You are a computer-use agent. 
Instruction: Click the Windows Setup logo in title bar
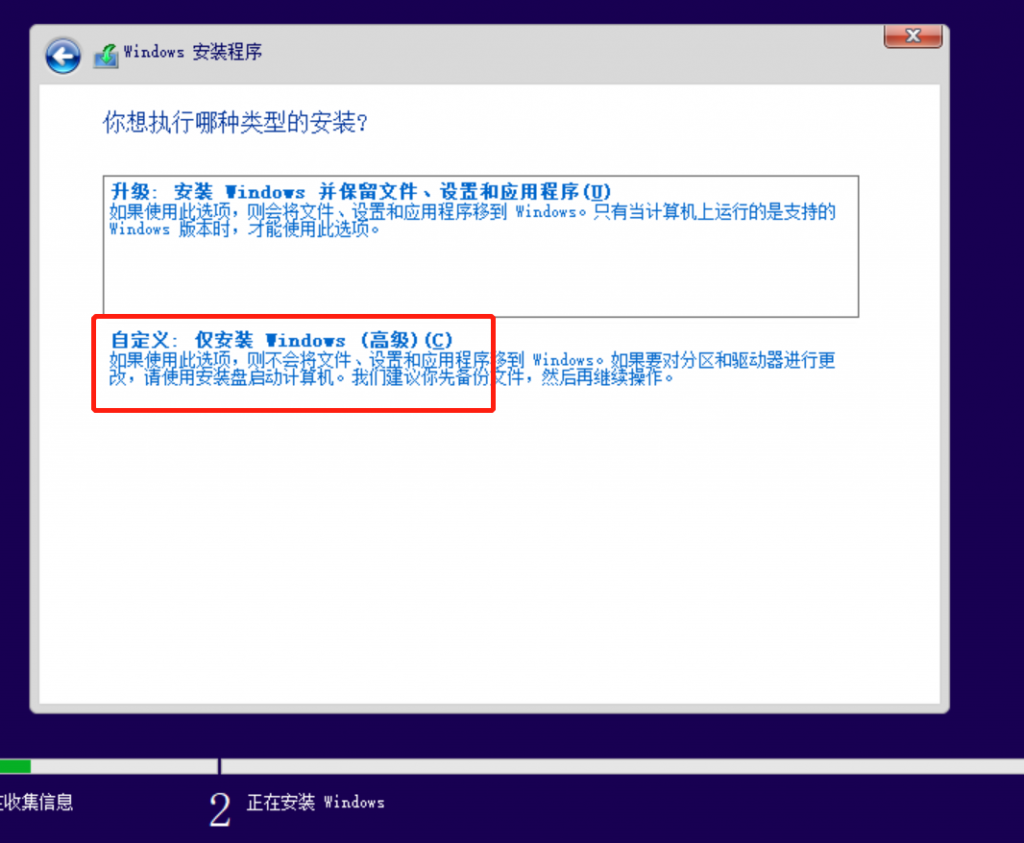[x=106, y=54]
